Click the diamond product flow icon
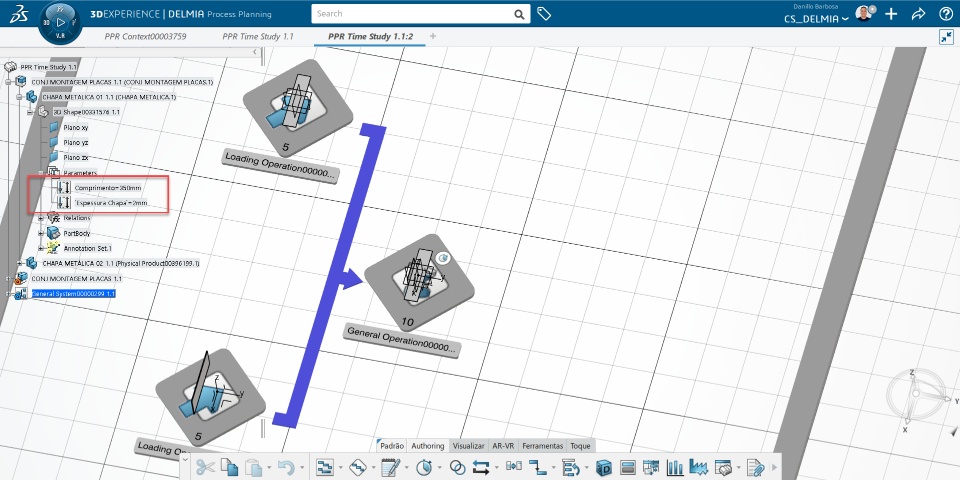The image size is (960, 480). click(358, 468)
